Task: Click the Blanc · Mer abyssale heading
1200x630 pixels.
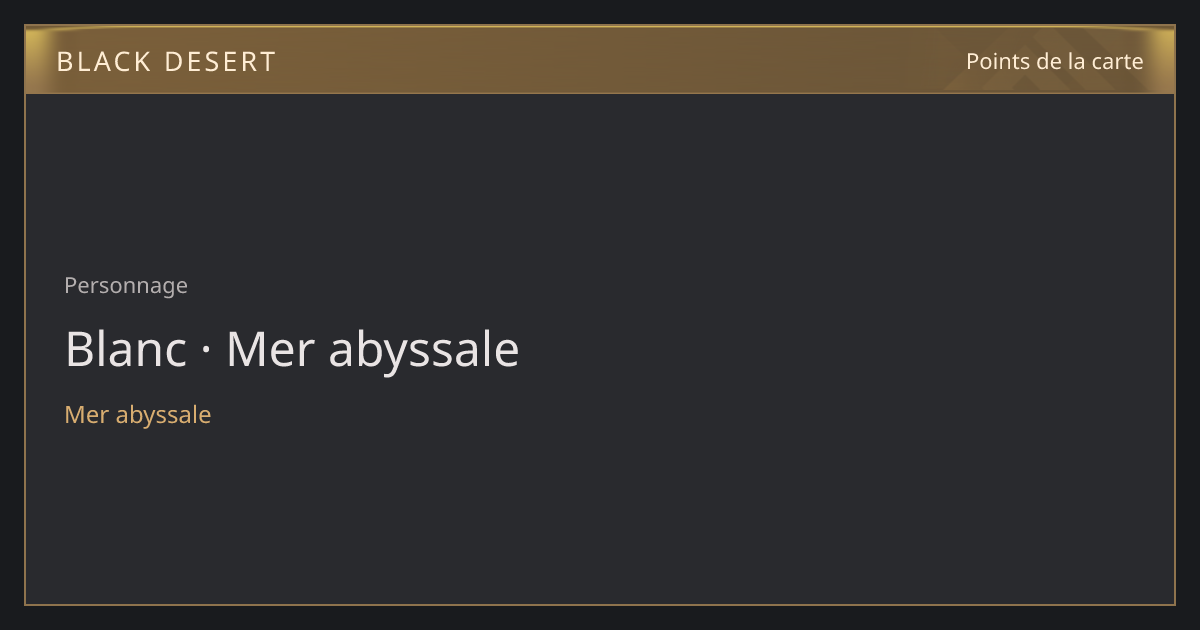Action: 292,350
